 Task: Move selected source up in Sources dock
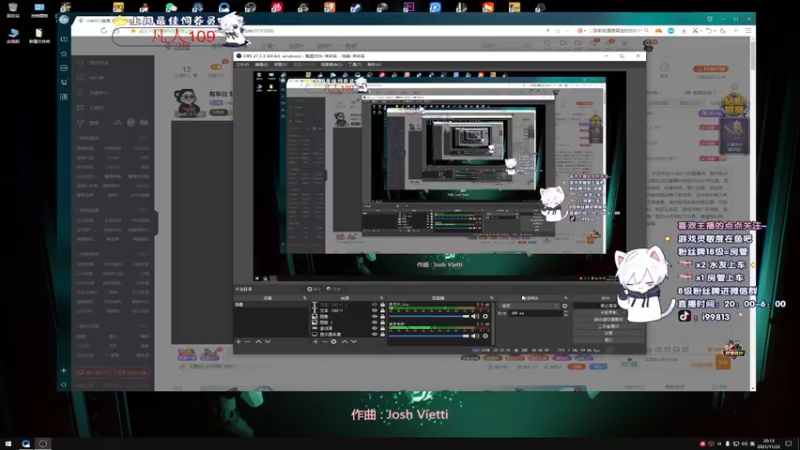[344, 341]
